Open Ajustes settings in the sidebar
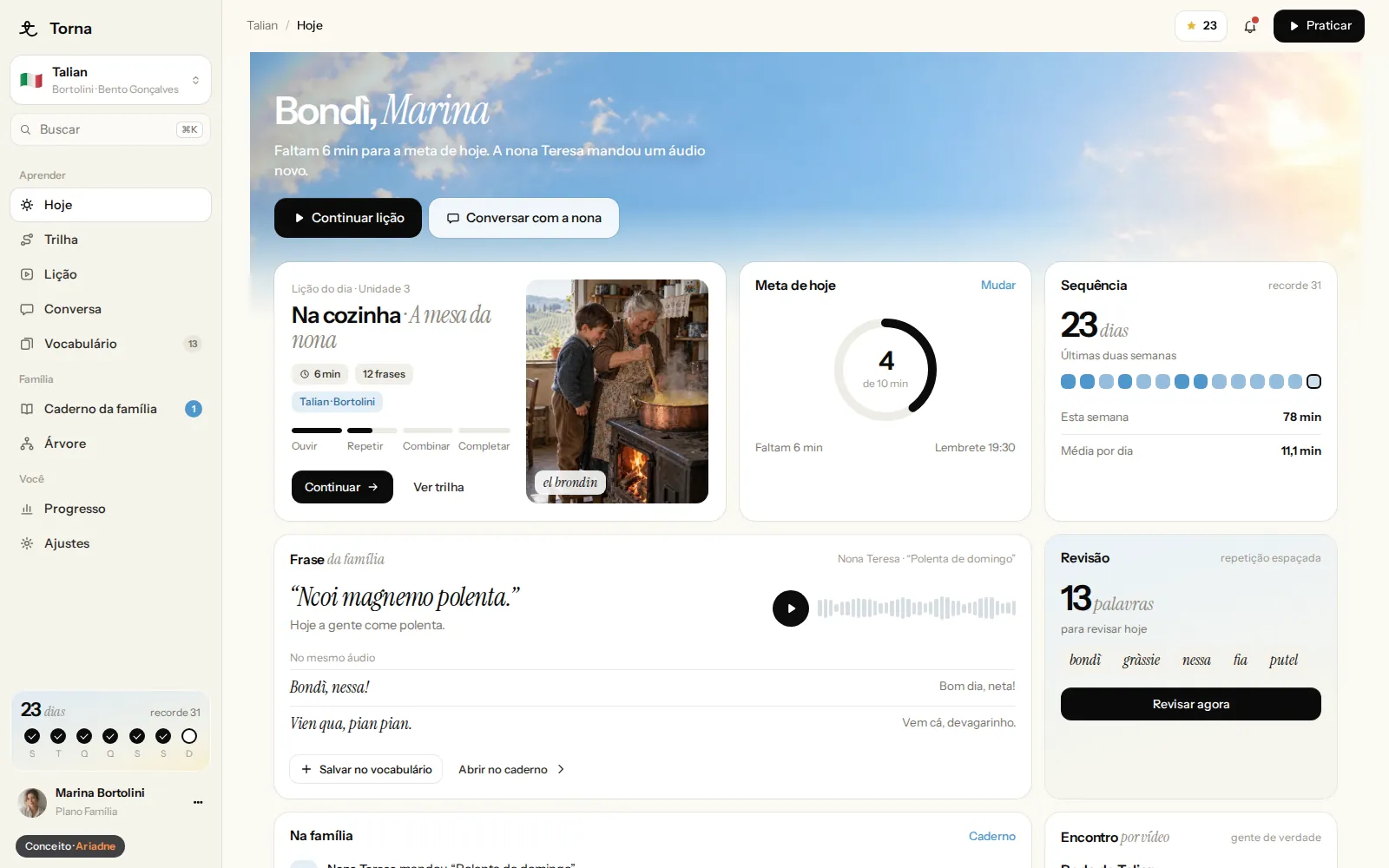Viewport: 1389px width, 868px height. pos(110,543)
